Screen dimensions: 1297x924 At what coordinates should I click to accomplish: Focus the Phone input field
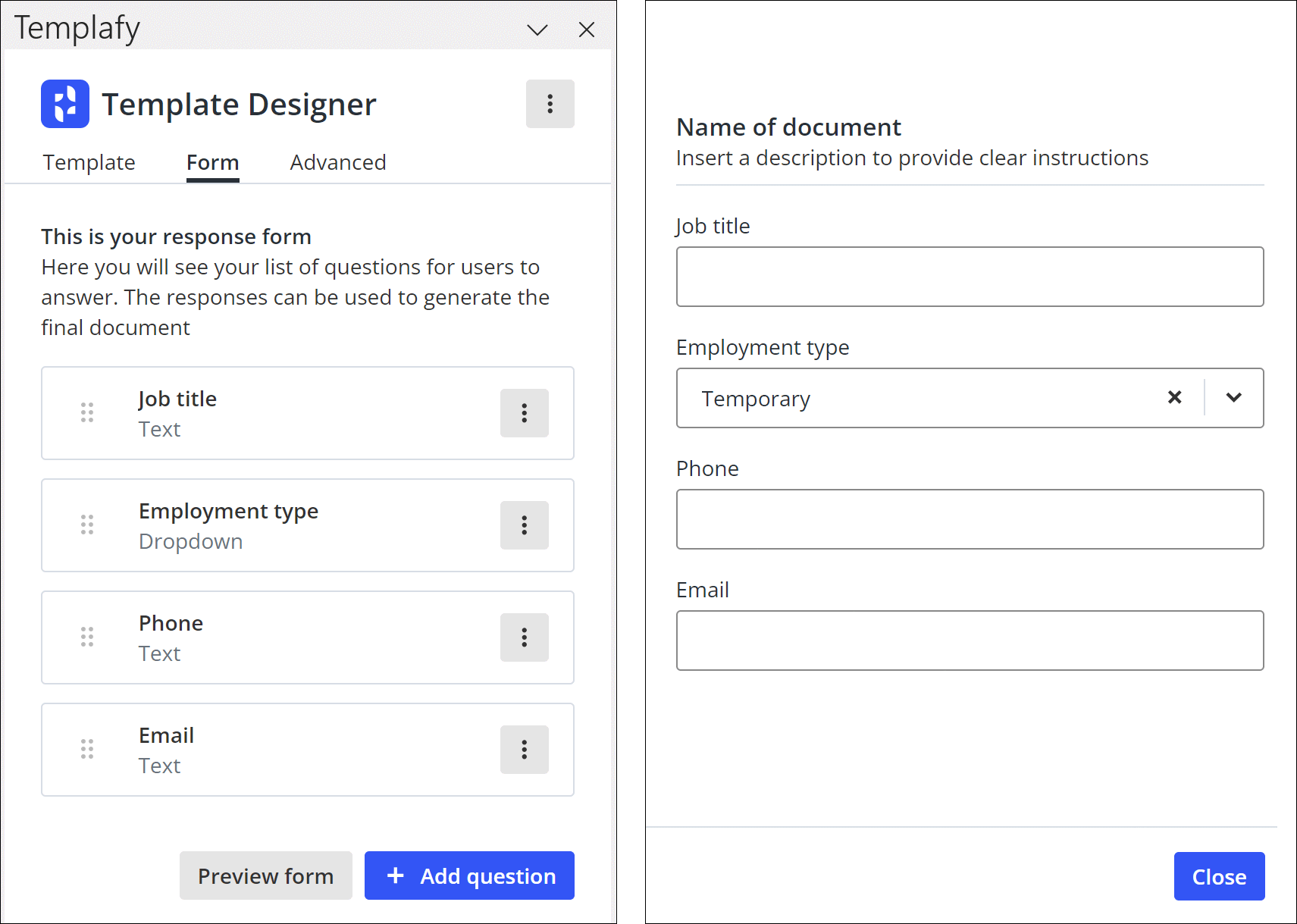(970, 519)
